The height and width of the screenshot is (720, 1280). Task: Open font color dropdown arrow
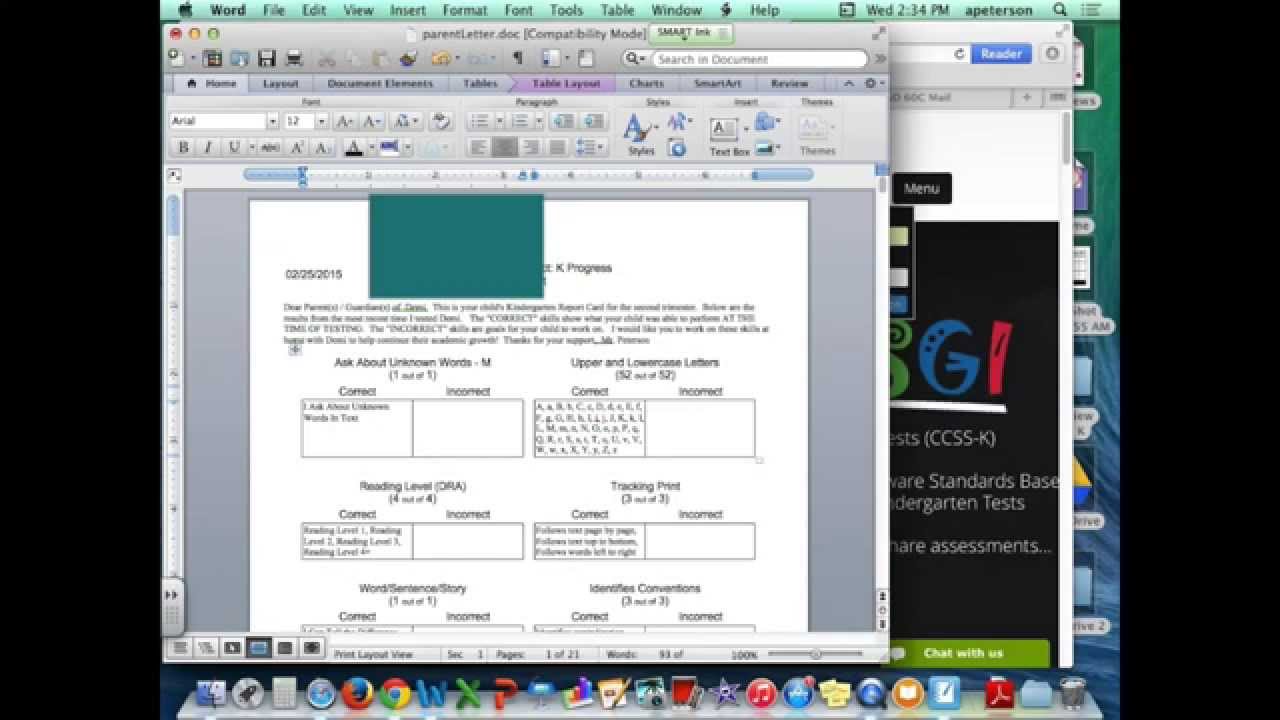coord(371,147)
